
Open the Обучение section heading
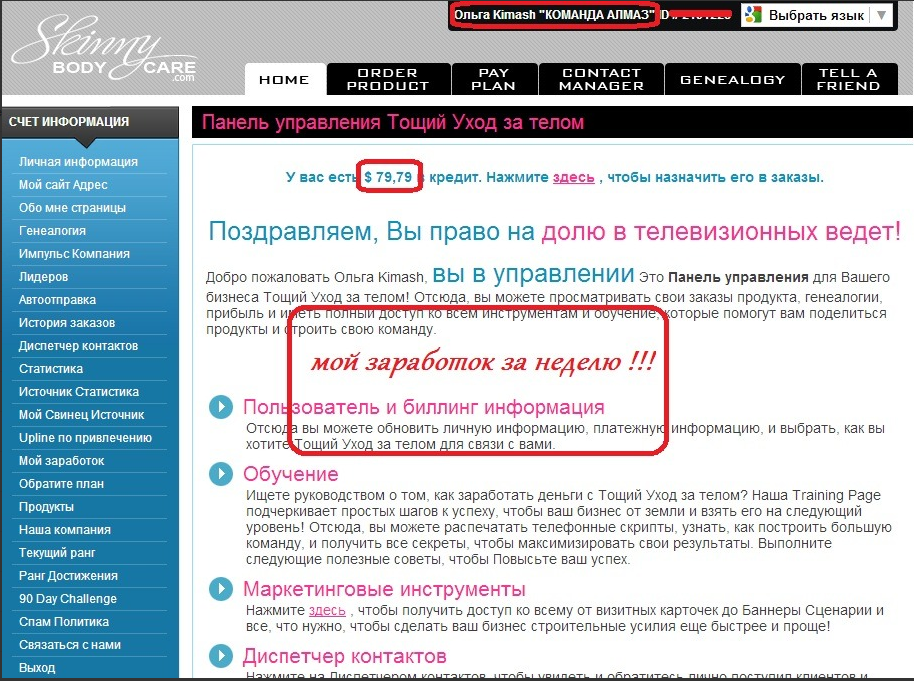point(291,474)
